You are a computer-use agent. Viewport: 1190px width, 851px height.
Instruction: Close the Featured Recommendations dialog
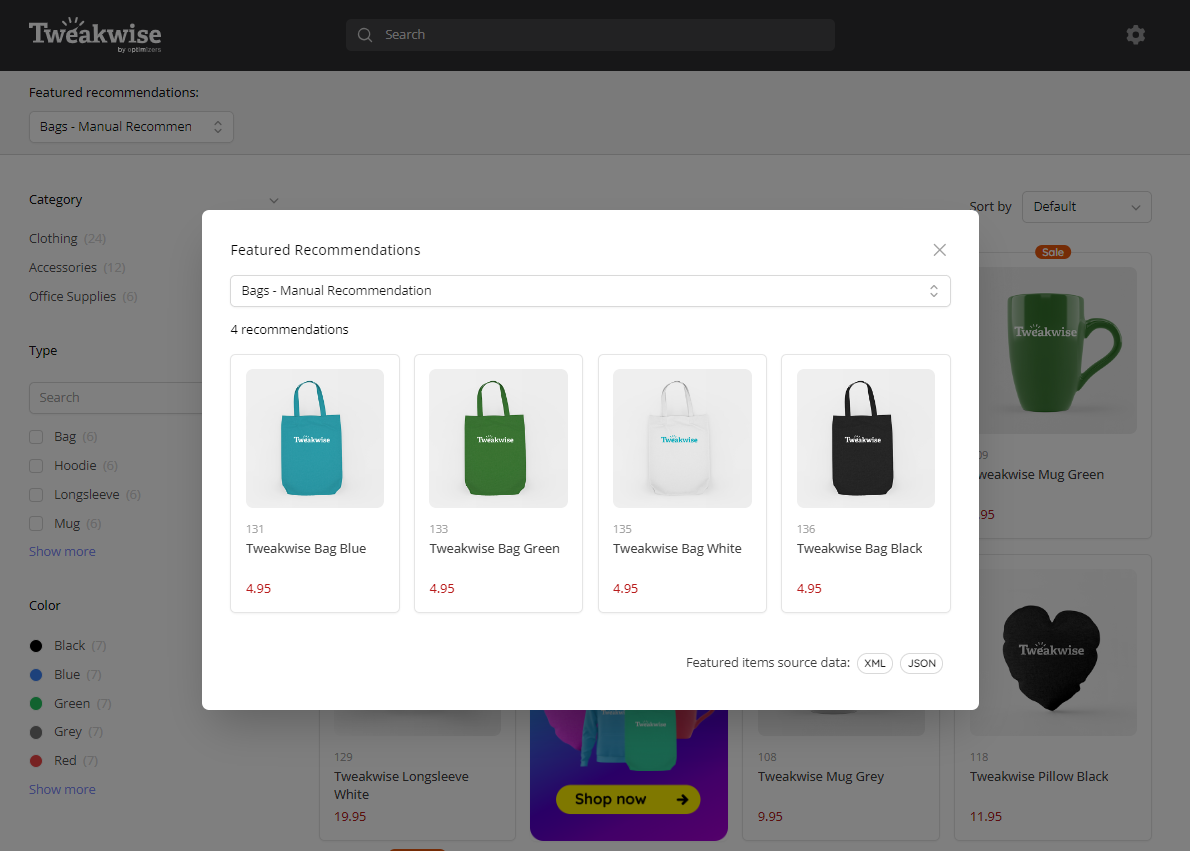[940, 250]
